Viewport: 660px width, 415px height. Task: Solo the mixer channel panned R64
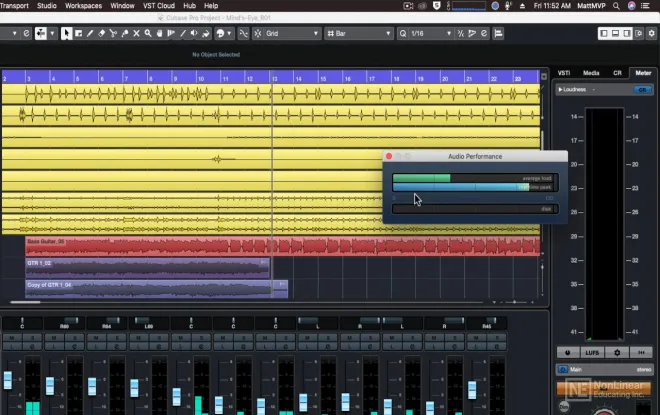click(117, 338)
